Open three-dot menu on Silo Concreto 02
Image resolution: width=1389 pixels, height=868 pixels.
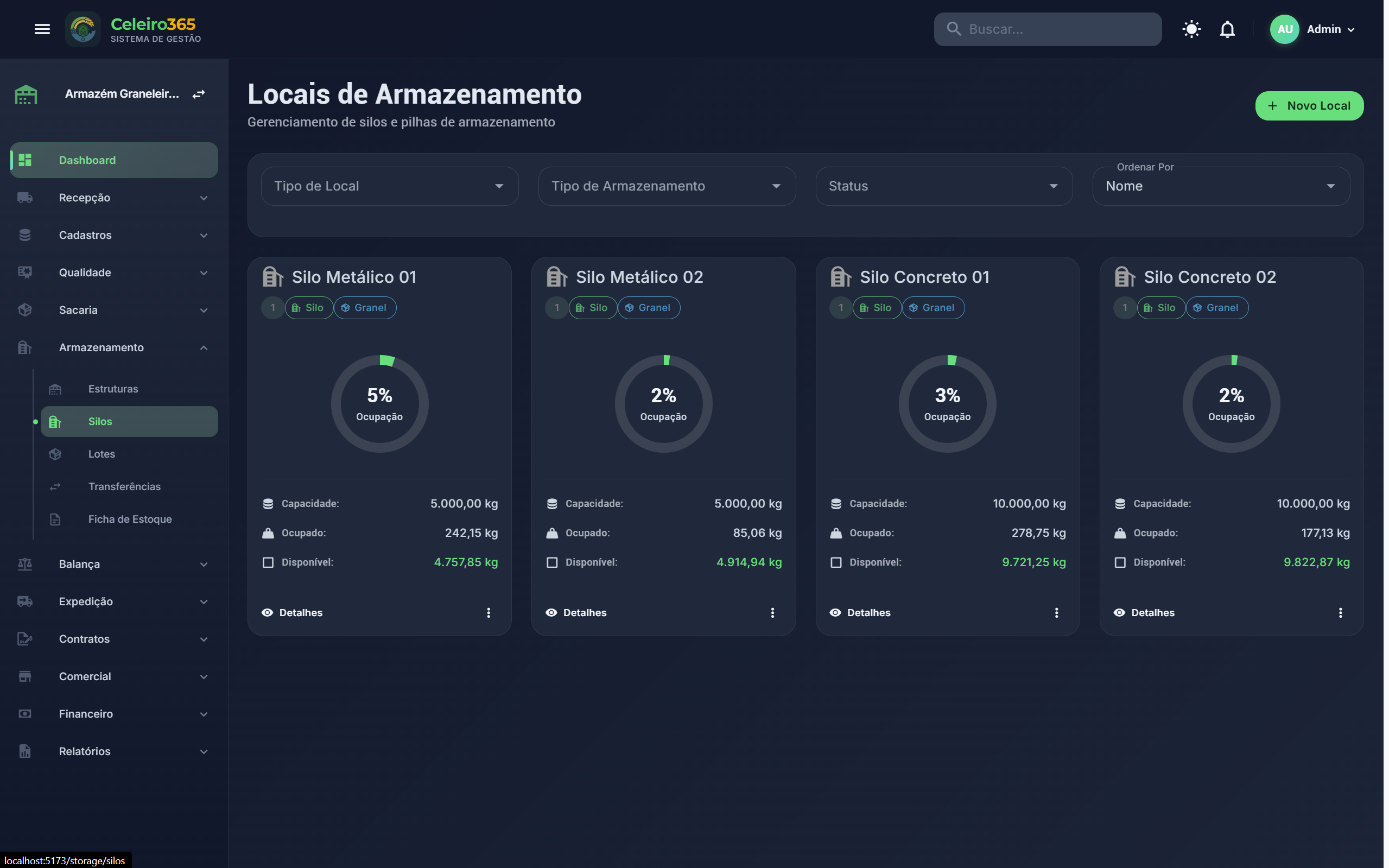(1340, 612)
